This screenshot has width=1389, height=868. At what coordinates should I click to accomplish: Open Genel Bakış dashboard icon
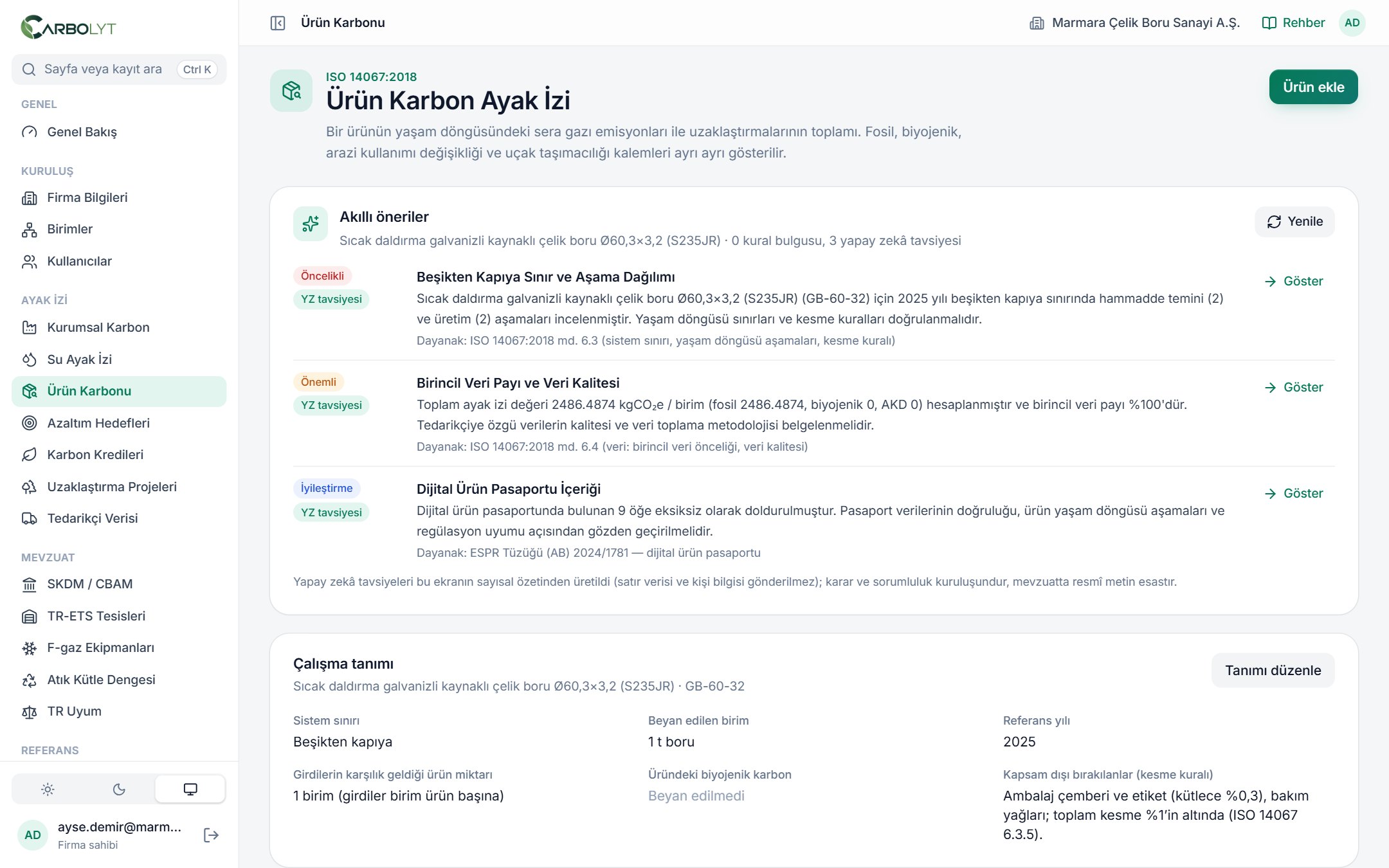coord(30,132)
